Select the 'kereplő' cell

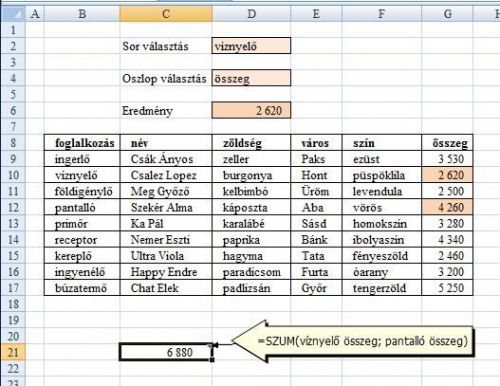click(x=82, y=256)
